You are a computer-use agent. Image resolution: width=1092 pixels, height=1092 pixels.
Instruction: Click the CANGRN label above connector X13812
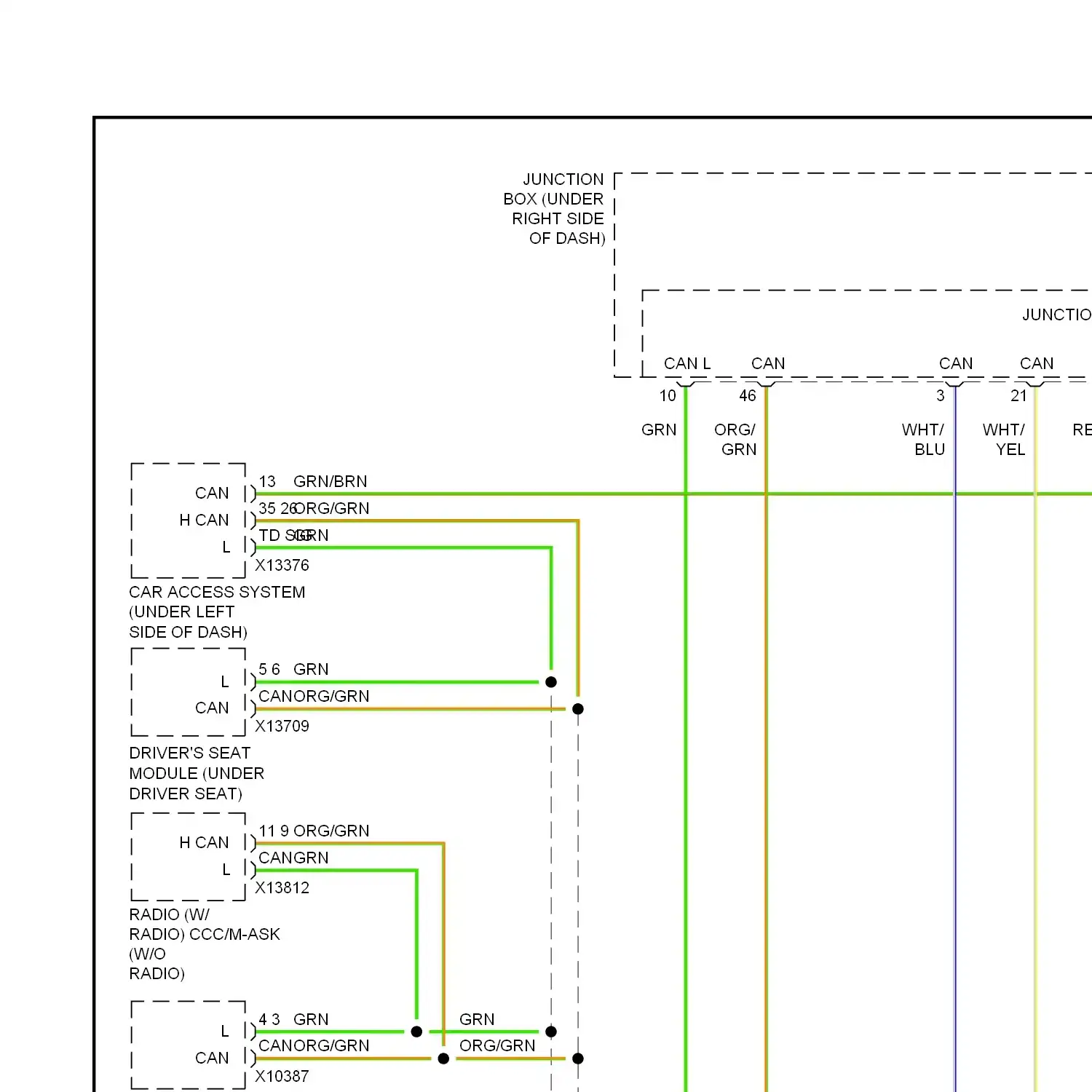293,858
